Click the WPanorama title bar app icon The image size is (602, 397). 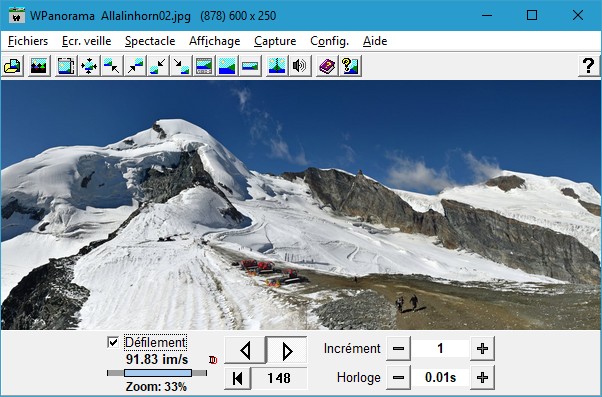coord(17,15)
